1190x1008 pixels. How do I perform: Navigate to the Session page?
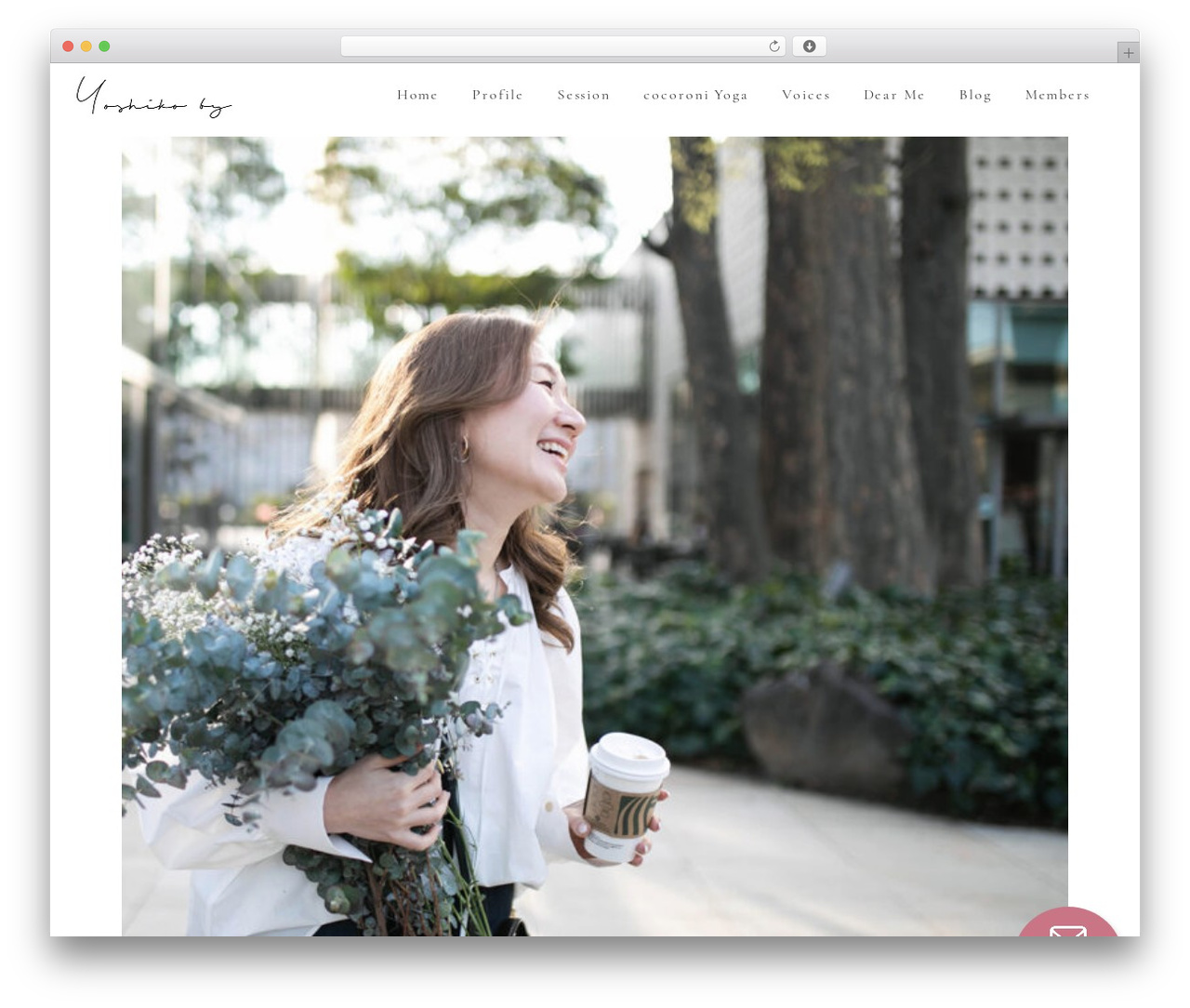pos(584,95)
